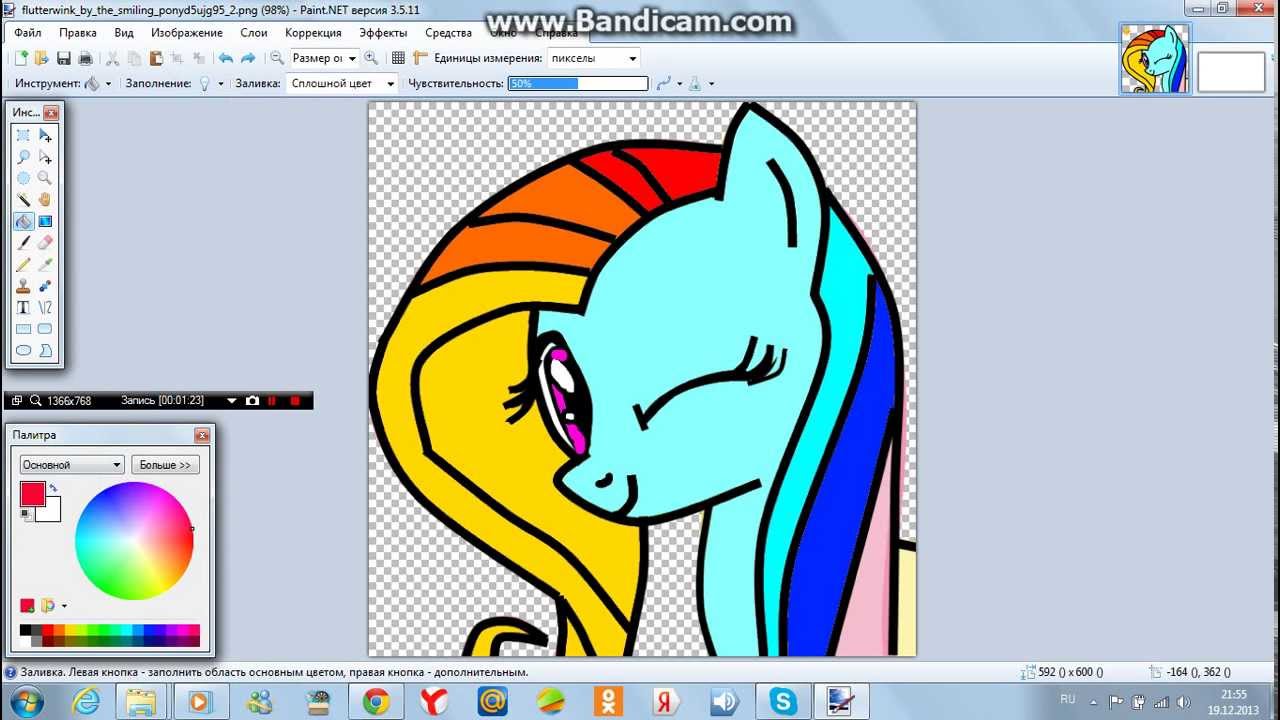Close the Палитра panel
The image size is (1280, 720).
pos(202,435)
